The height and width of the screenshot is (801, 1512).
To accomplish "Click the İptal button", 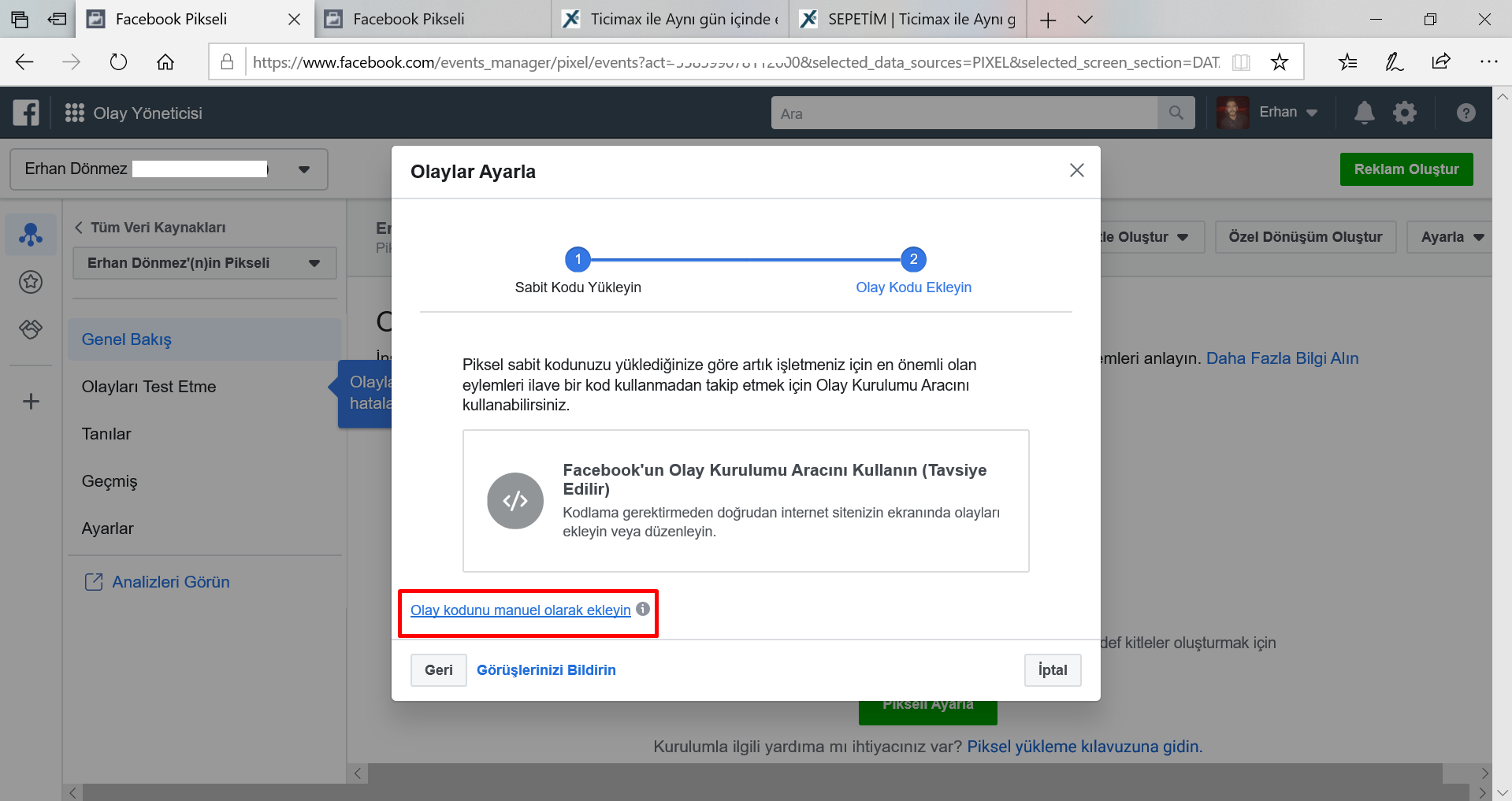I will [x=1053, y=670].
